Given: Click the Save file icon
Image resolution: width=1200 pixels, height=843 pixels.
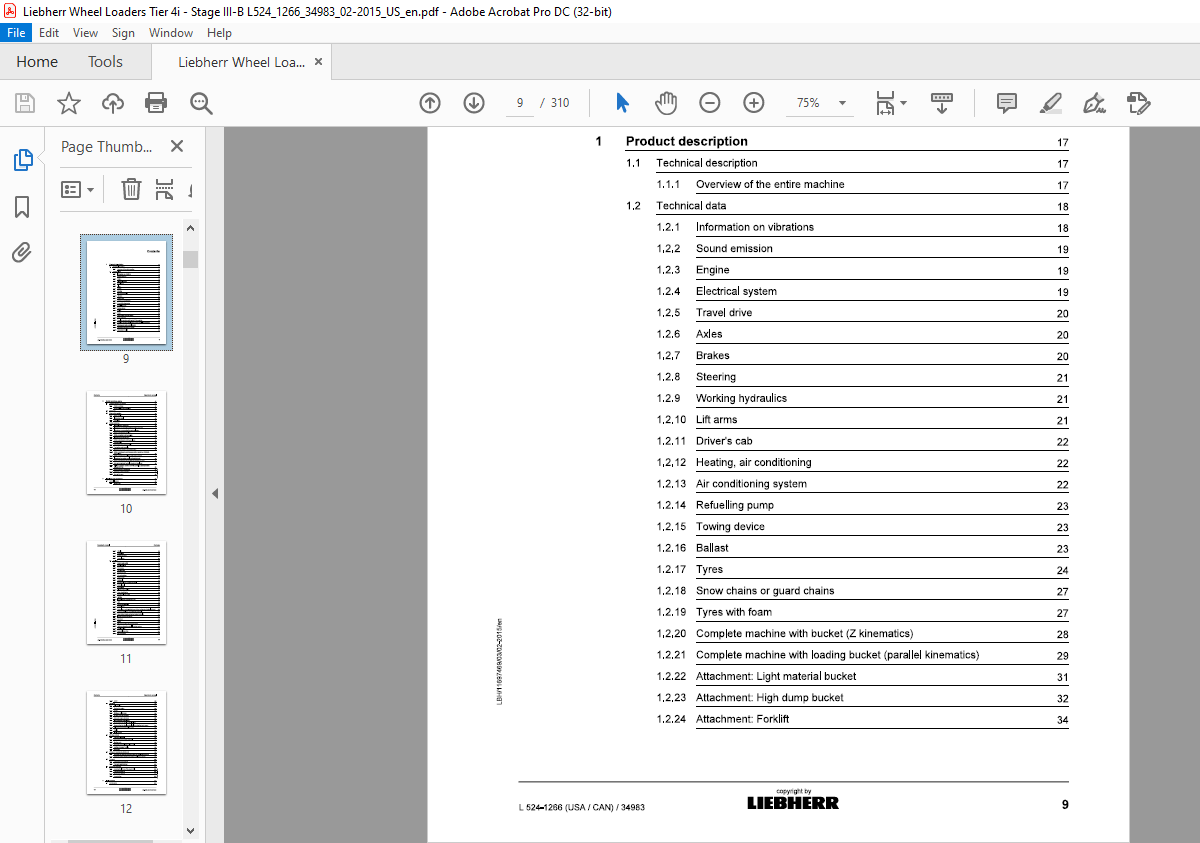Looking at the screenshot, I should 25,102.
